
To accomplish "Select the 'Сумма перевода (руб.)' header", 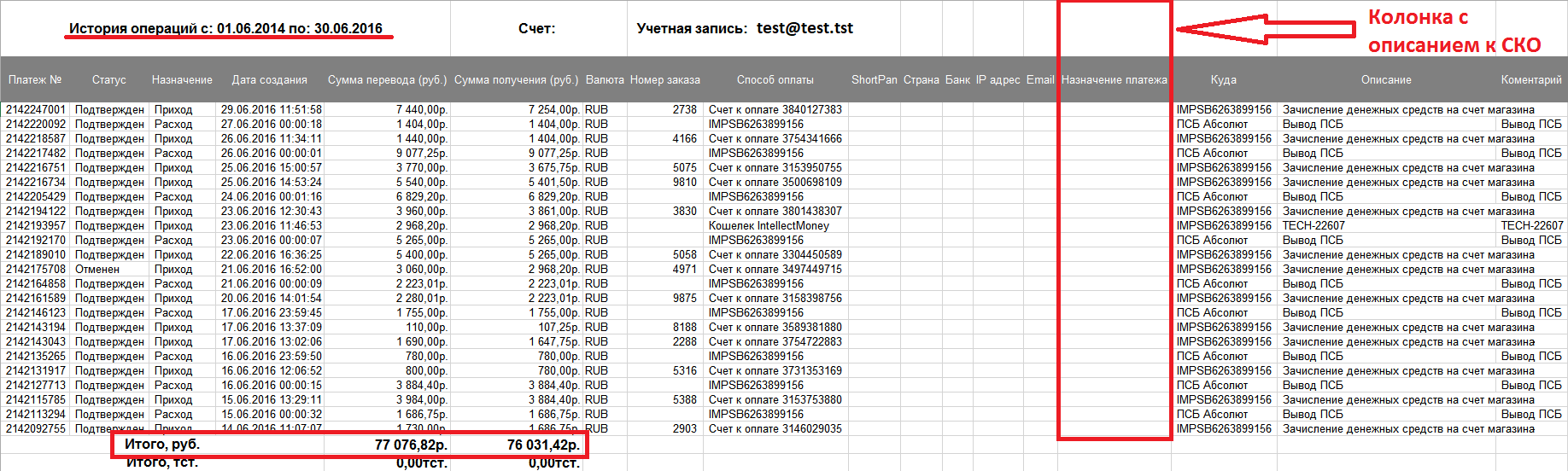I will coord(387,80).
